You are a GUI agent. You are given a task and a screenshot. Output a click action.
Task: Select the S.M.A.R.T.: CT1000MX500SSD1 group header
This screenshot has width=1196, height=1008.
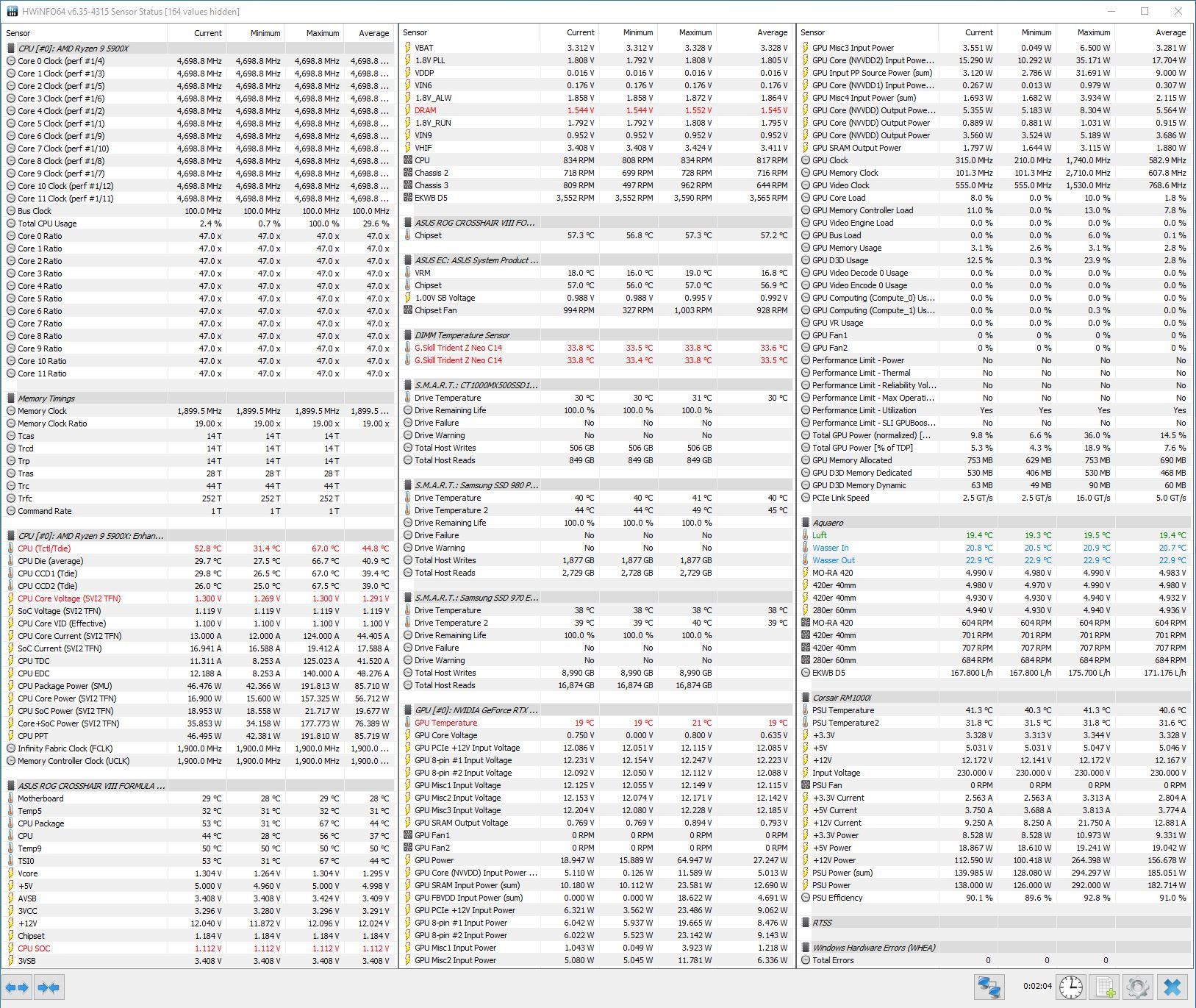pyautogui.click(x=596, y=385)
